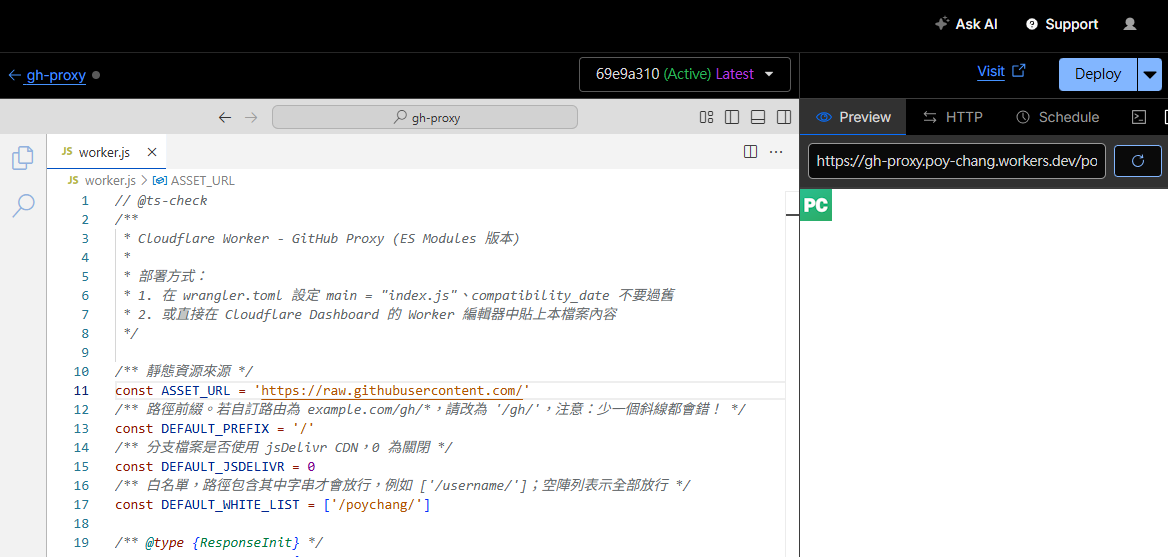The image size is (1168, 557).
Task: Switch to the Preview tab
Action: pos(853,117)
